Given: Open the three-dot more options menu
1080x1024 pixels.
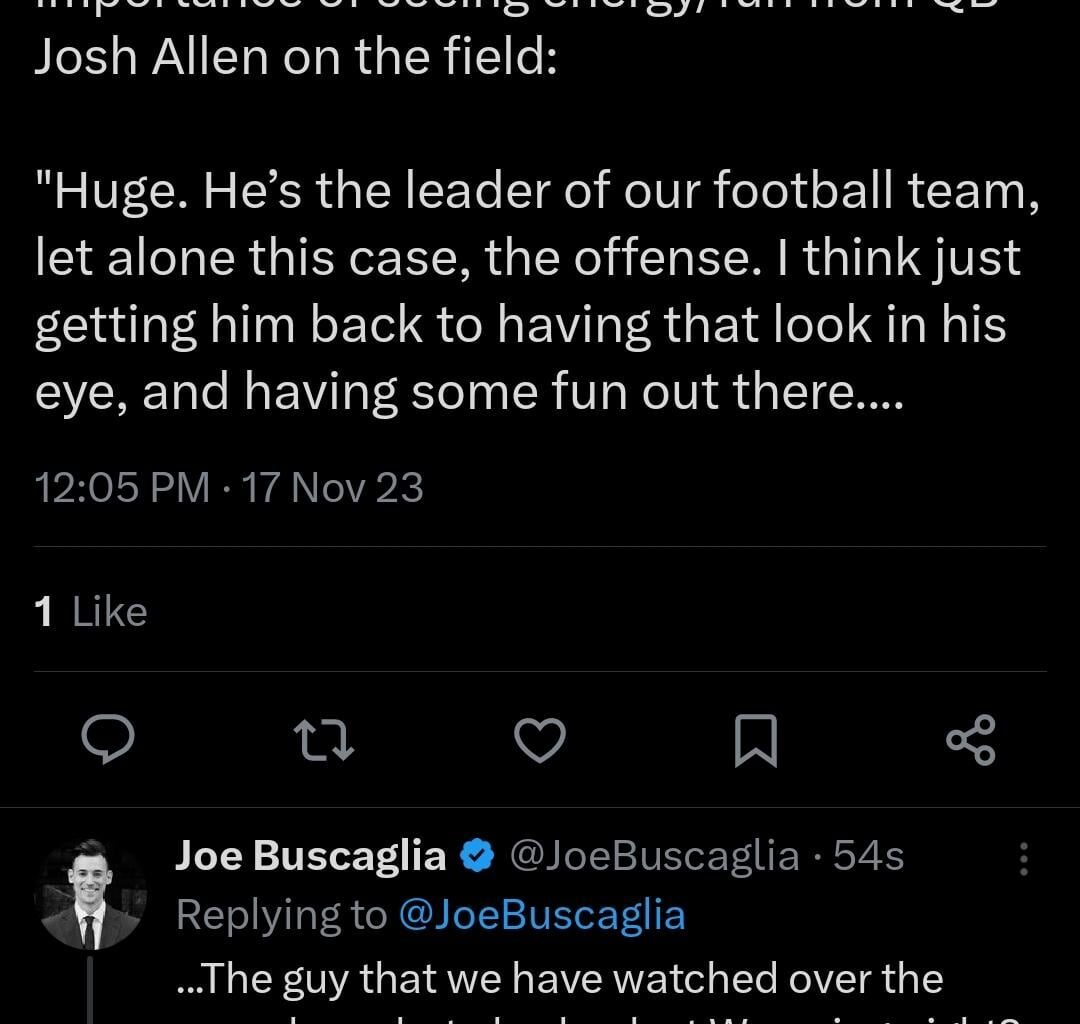Looking at the screenshot, I should click(1023, 858).
